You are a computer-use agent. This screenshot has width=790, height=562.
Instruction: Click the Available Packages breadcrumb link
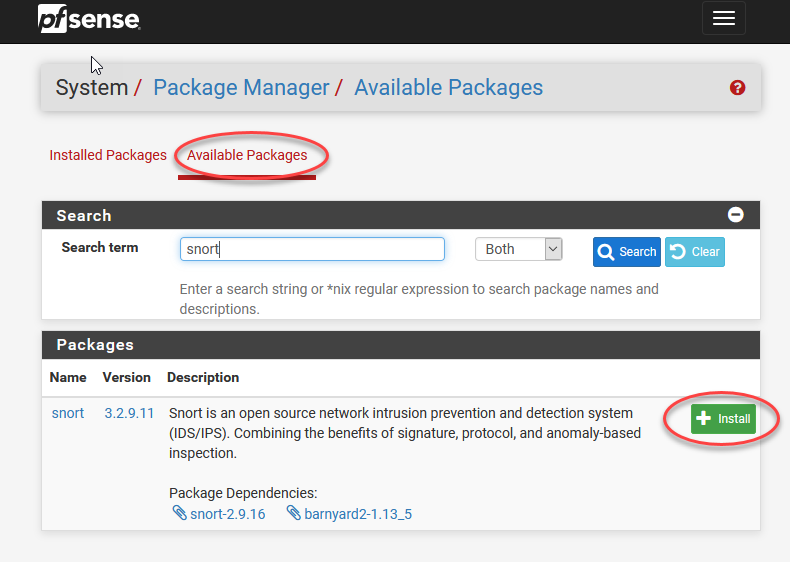click(448, 87)
